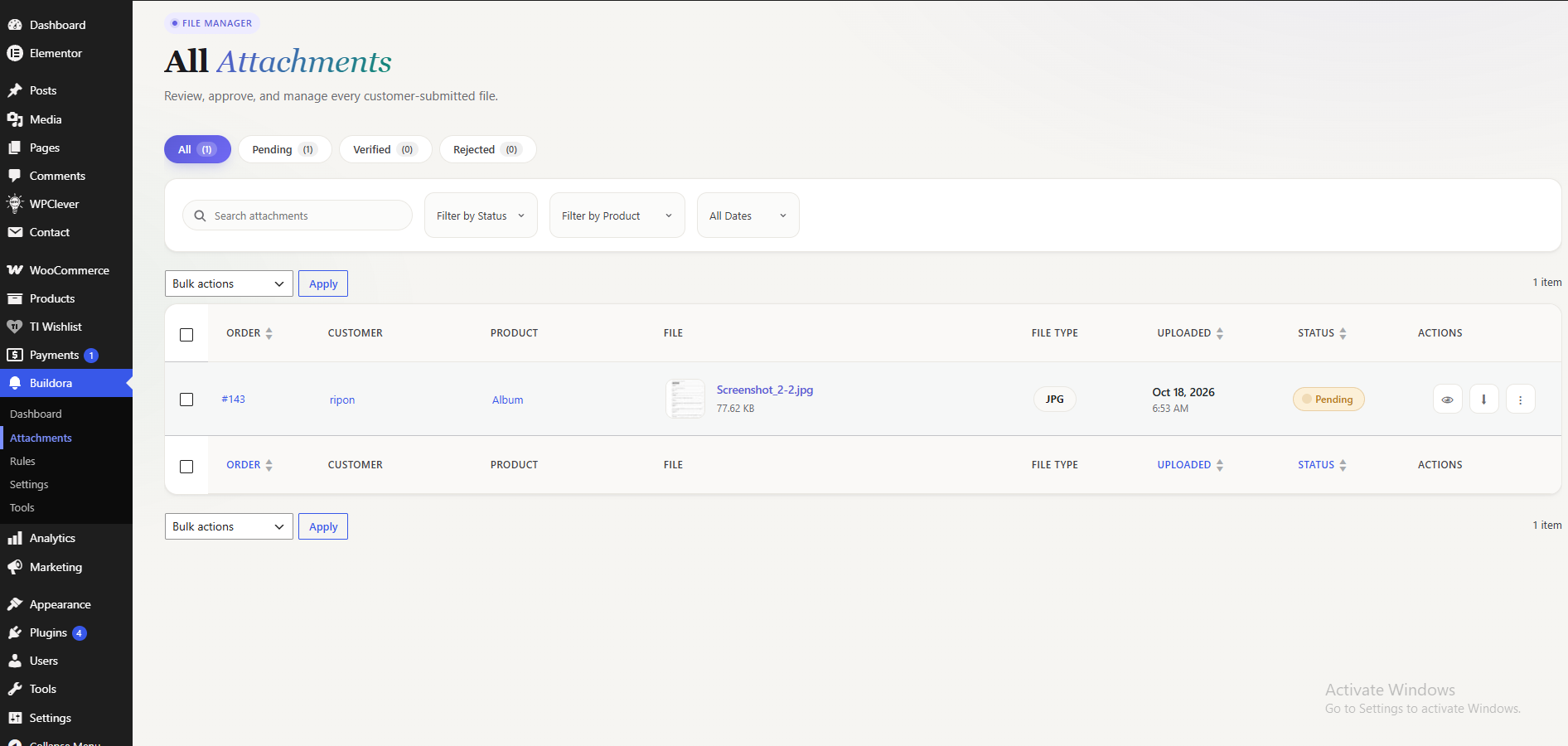Open order #143 link
Image resolution: width=1568 pixels, height=746 pixels.
click(x=234, y=399)
